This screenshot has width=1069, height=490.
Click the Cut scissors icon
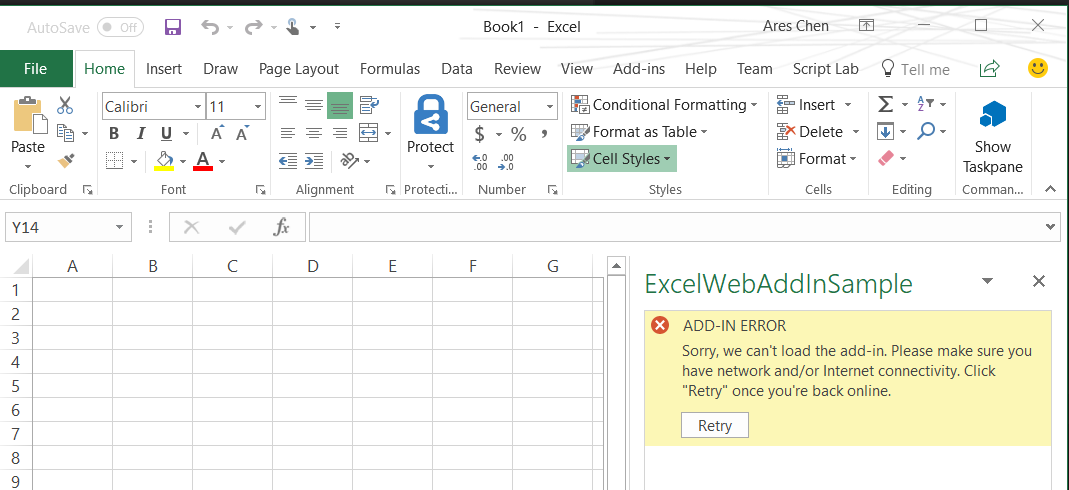[x=66, y=105]
